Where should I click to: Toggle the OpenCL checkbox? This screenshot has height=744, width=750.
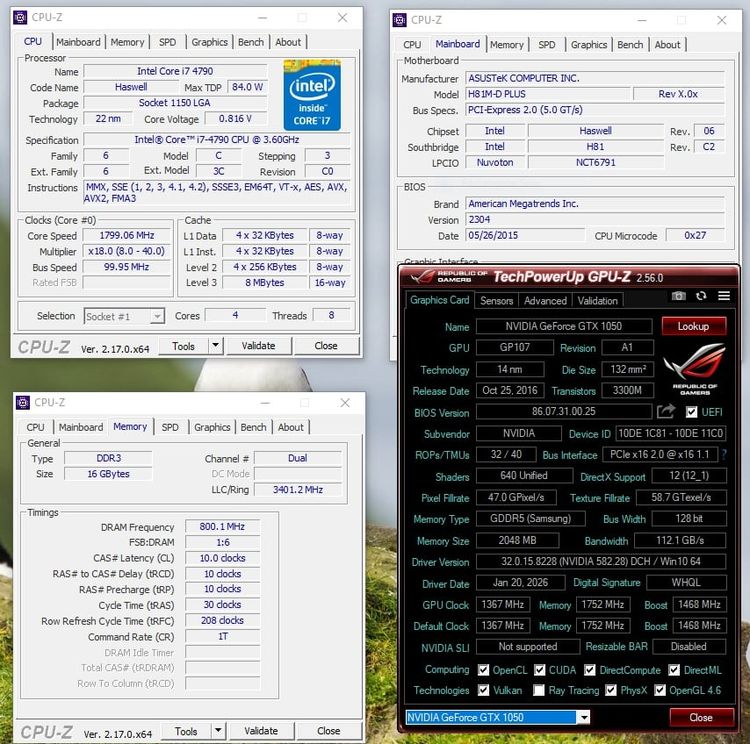pos(484,670)
